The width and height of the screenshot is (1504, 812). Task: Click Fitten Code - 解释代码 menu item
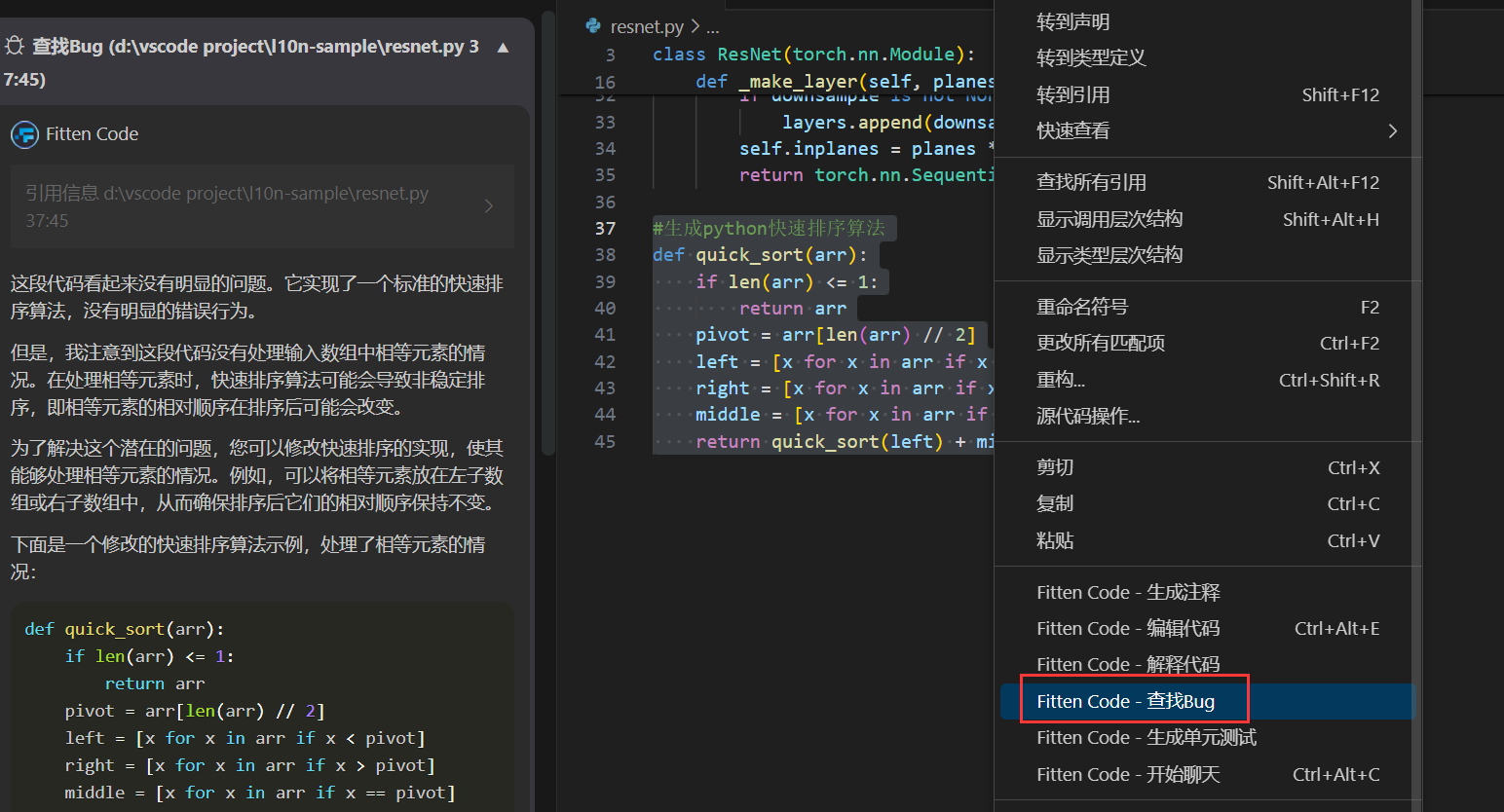click(1128, 664)
